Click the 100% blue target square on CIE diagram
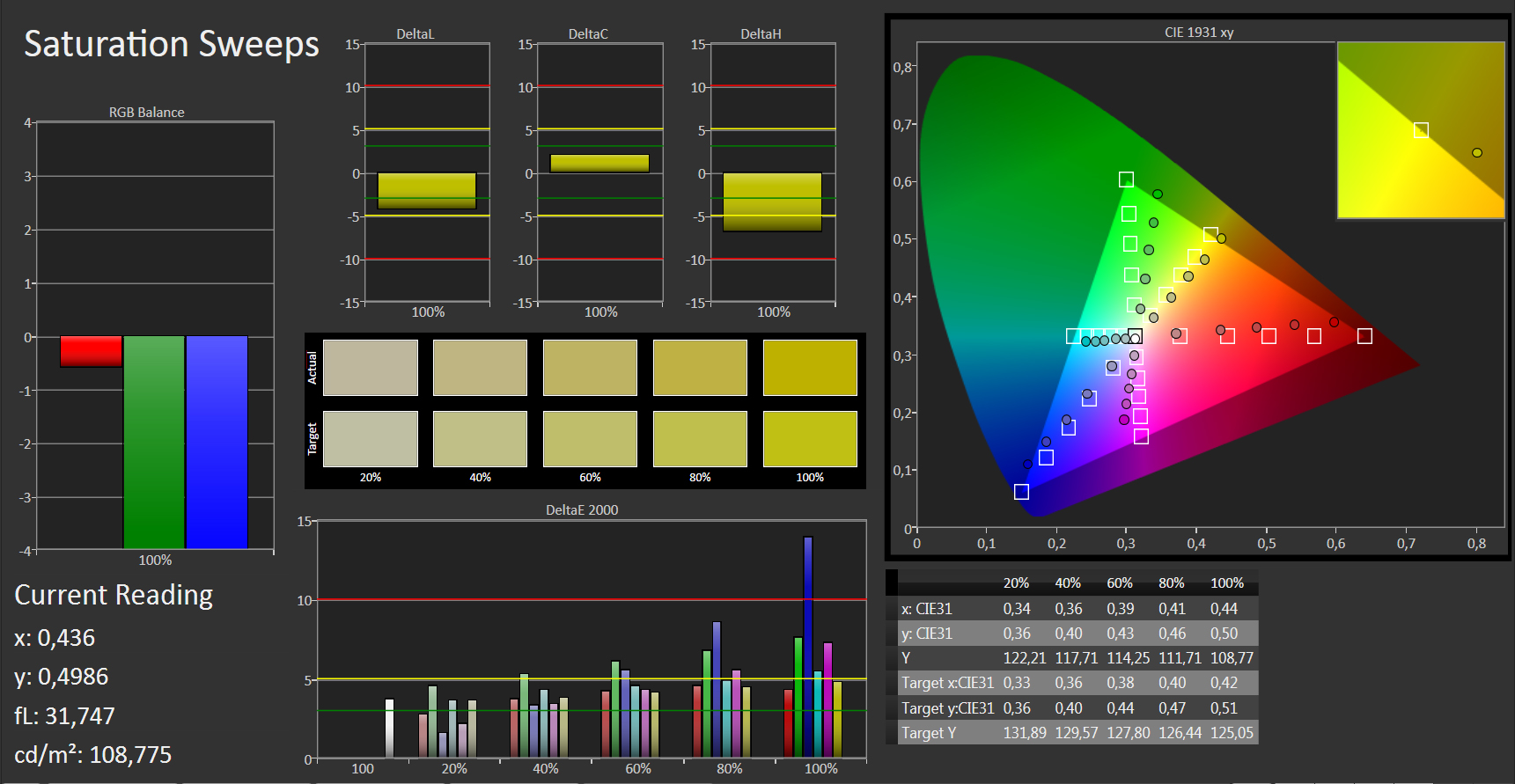 click(1021, 492)
